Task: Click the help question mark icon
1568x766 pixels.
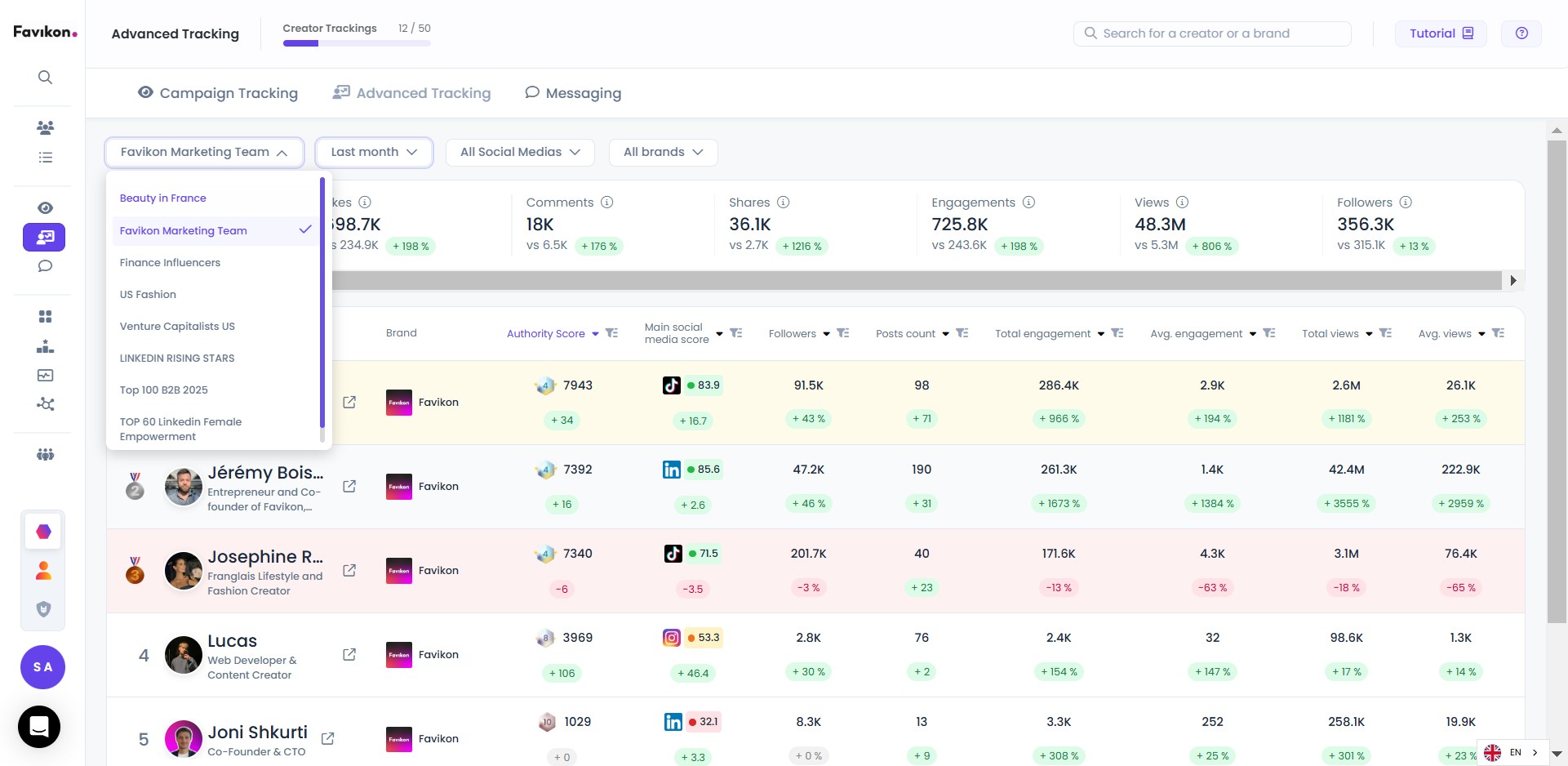Action: (1521, 33)
